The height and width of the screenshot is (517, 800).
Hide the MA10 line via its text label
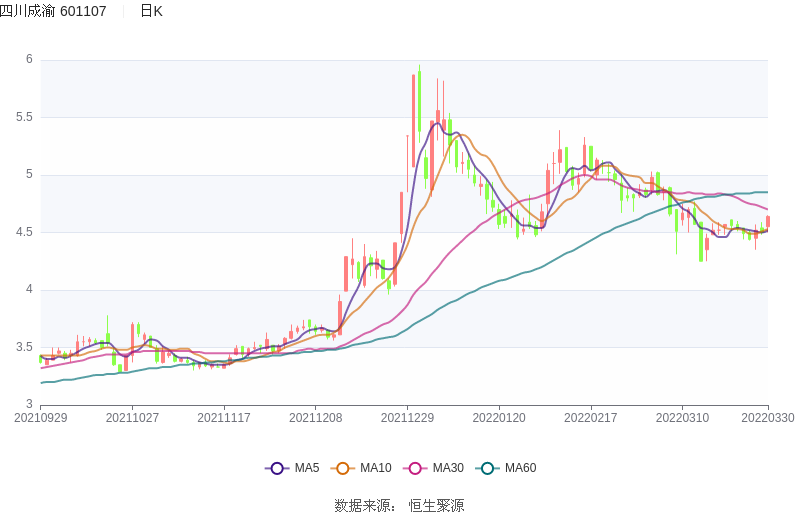[375, 468]
